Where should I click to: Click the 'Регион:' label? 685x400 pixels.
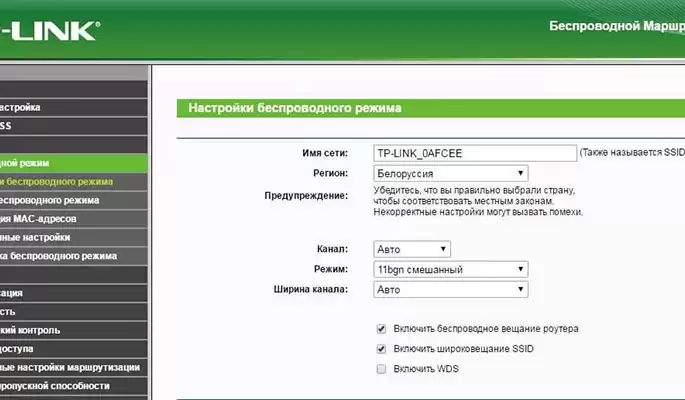[330, 173]
